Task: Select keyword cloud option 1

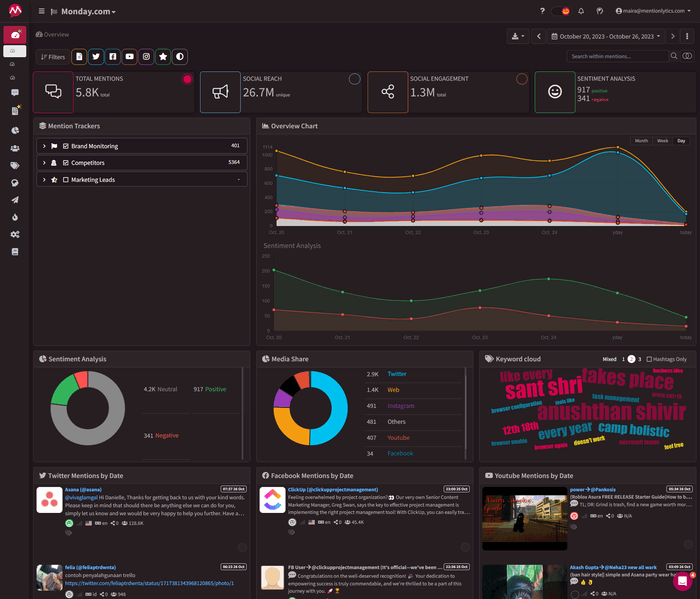Action: click(x=623, y=359)
